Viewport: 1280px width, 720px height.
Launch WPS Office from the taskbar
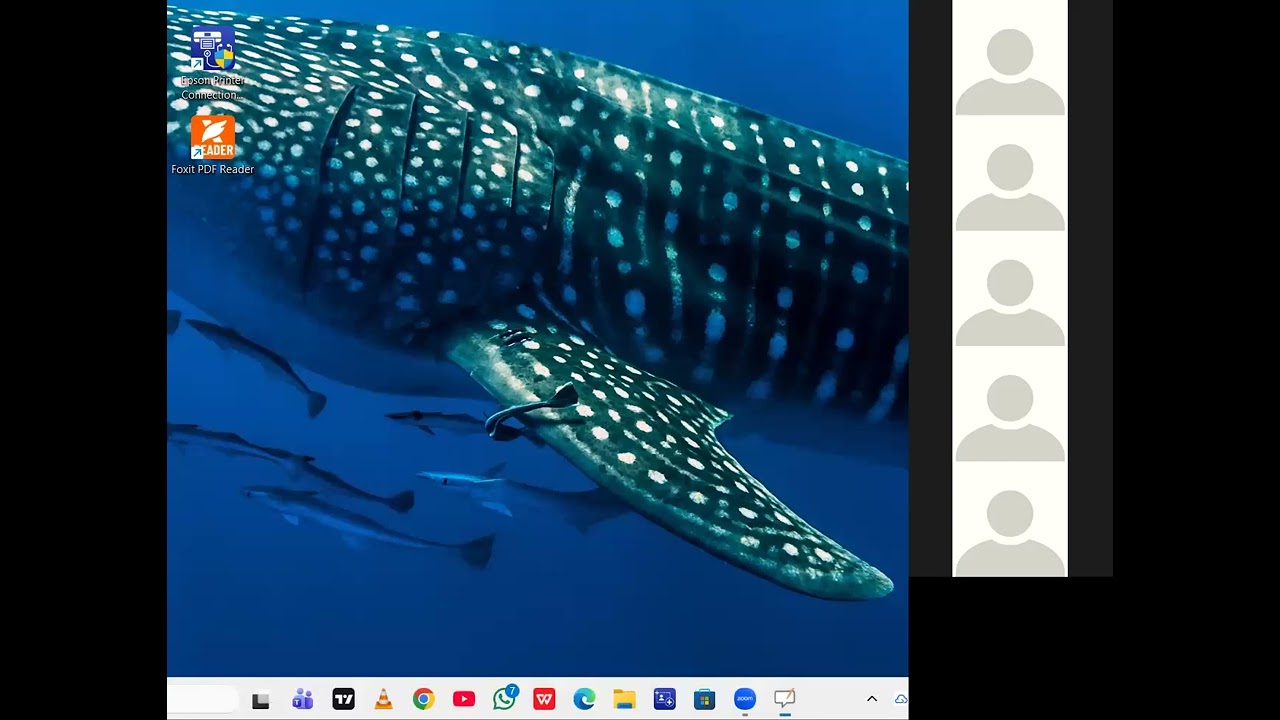[544, 700]
